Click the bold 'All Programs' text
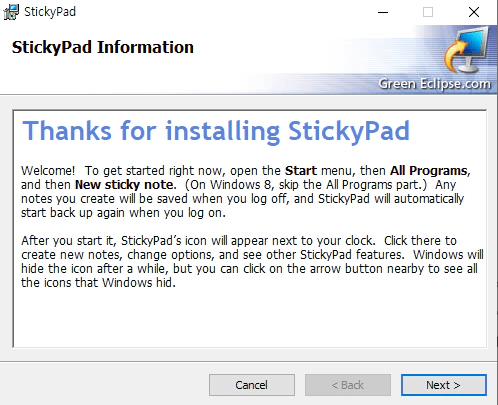498x405 pixels. (x=429, y=171)
